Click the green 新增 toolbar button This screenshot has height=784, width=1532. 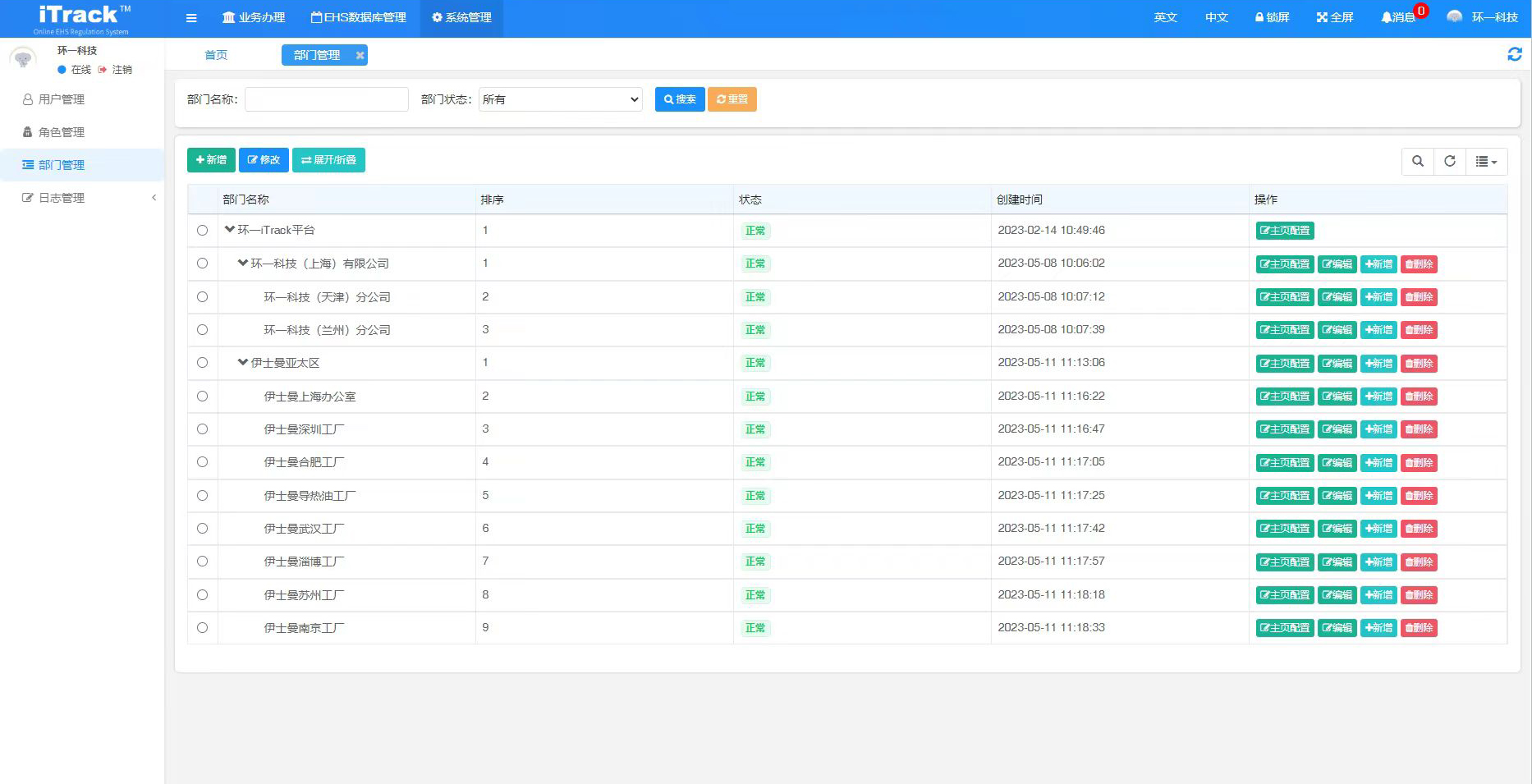[211, 160]
